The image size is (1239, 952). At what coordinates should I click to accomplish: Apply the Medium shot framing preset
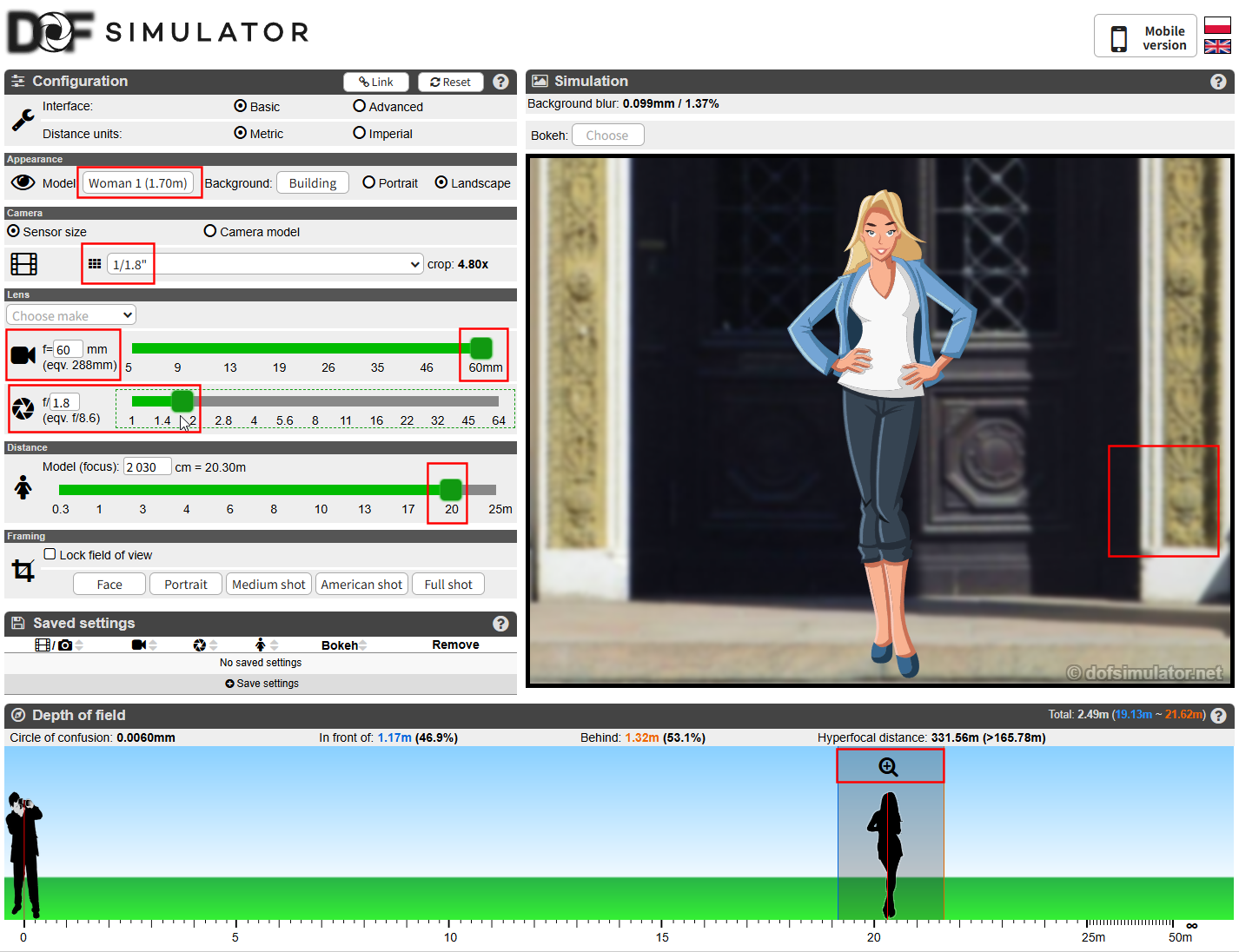[x=268, y=585]
